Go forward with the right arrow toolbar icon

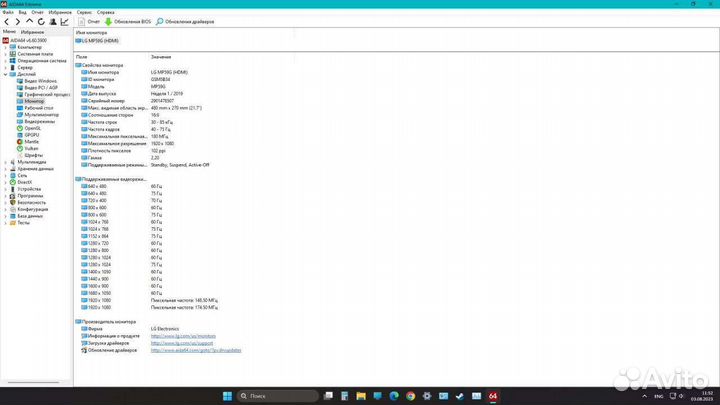pos(18,22)
